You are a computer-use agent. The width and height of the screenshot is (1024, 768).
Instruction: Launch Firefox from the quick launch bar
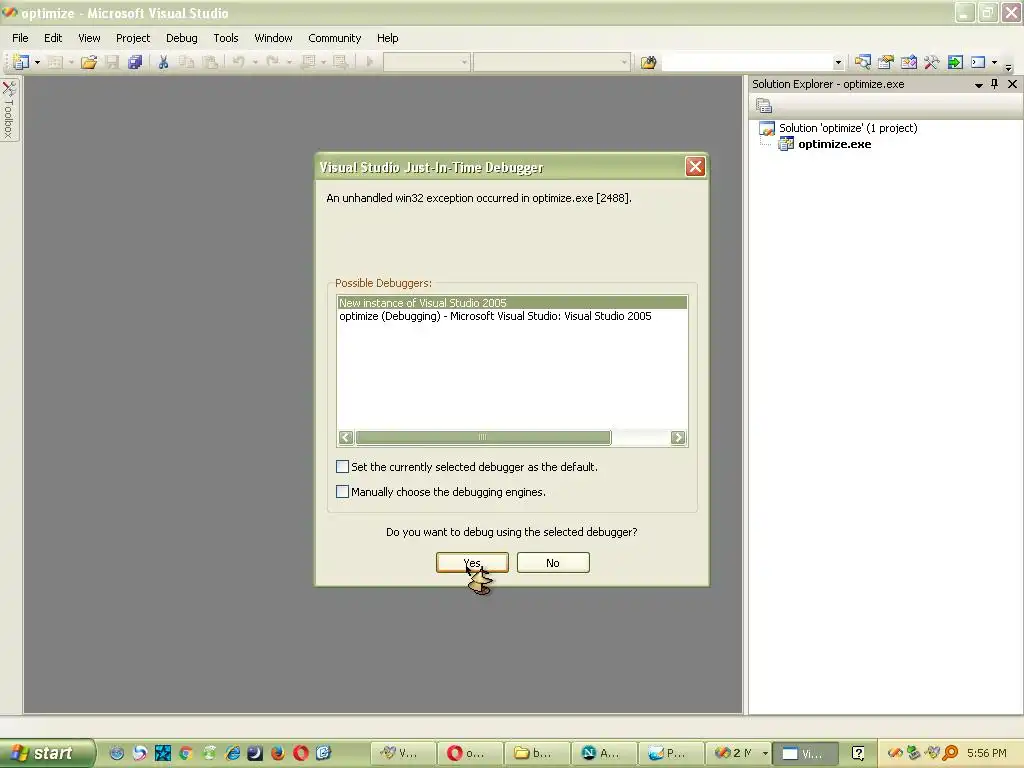[278, 753]
